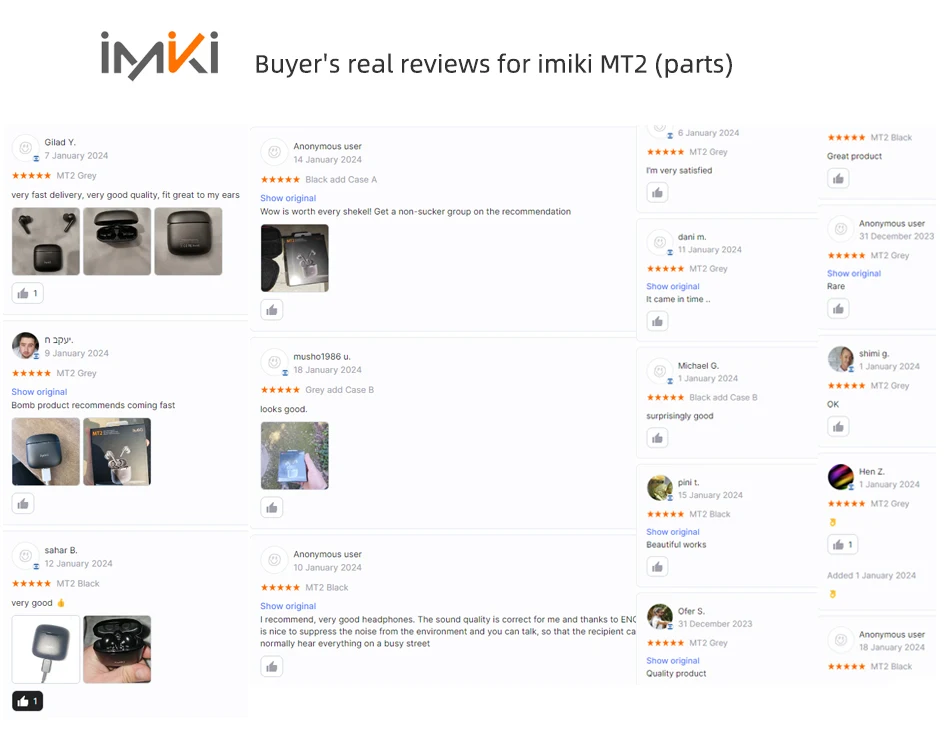
Task: Click the imiki brand logo
Action: (160, 56)
